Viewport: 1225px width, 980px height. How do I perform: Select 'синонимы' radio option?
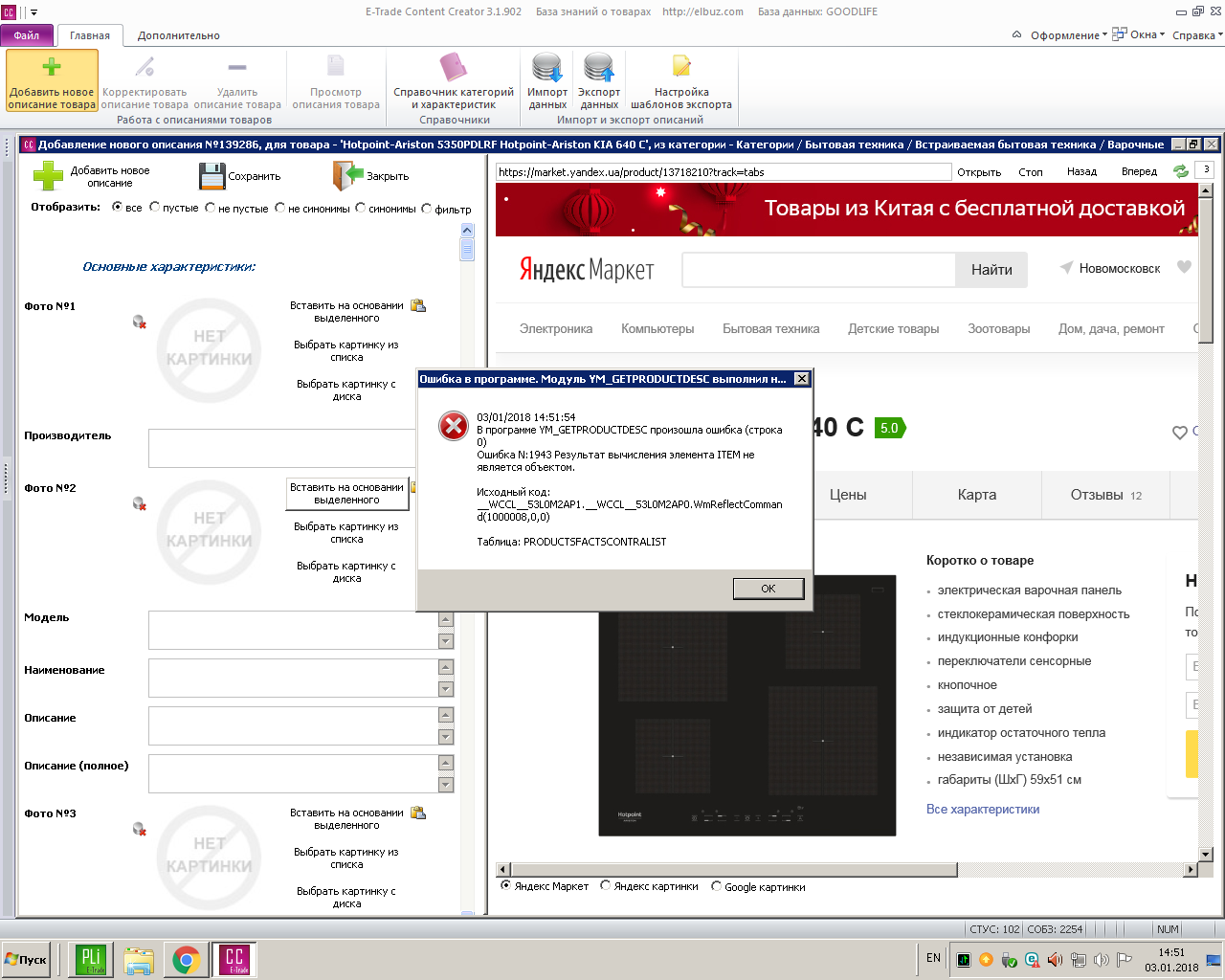pyautogui.click(x=360, y=207)
